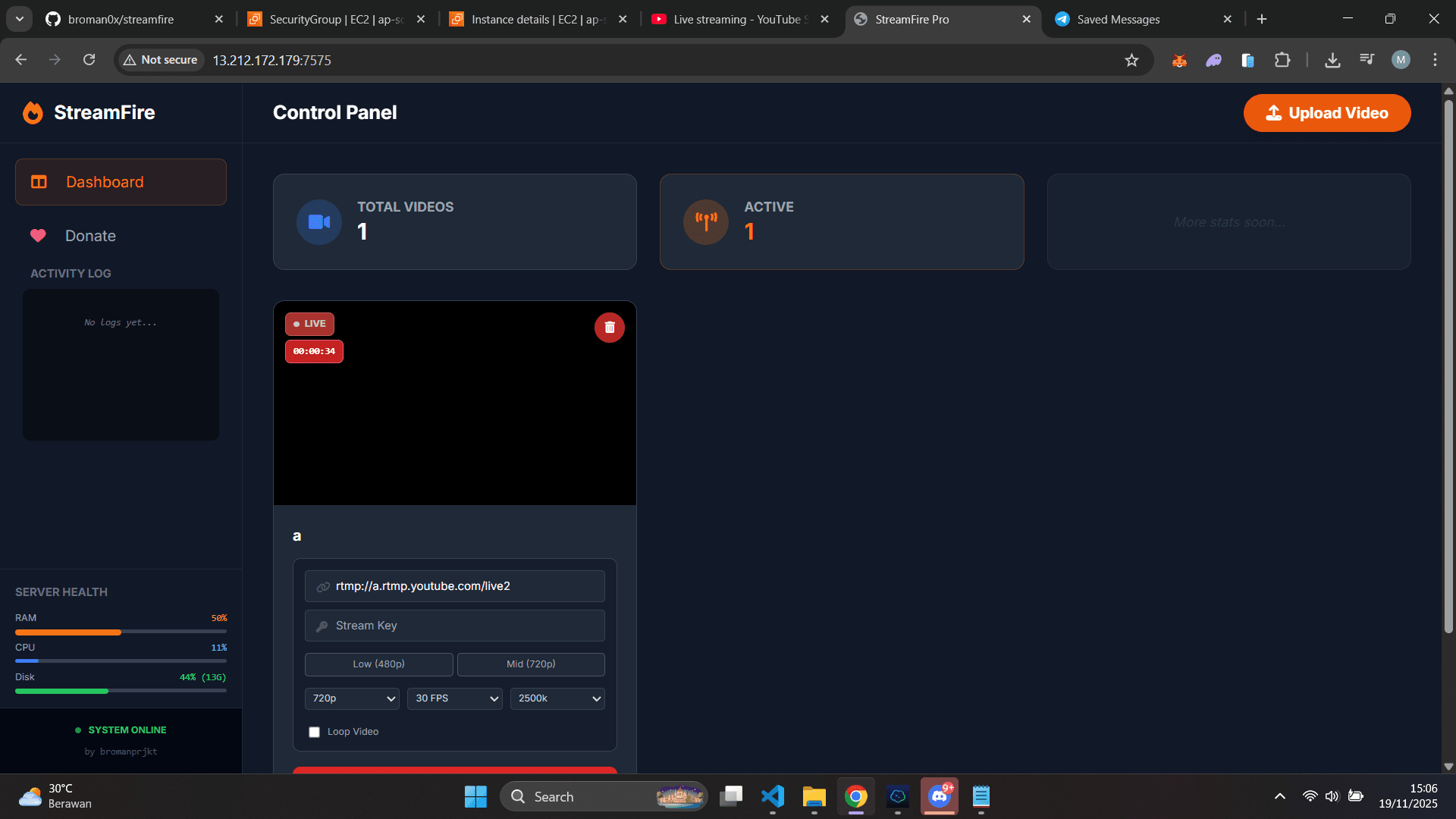Select the Low (480p) quality preset

point(378,664)
